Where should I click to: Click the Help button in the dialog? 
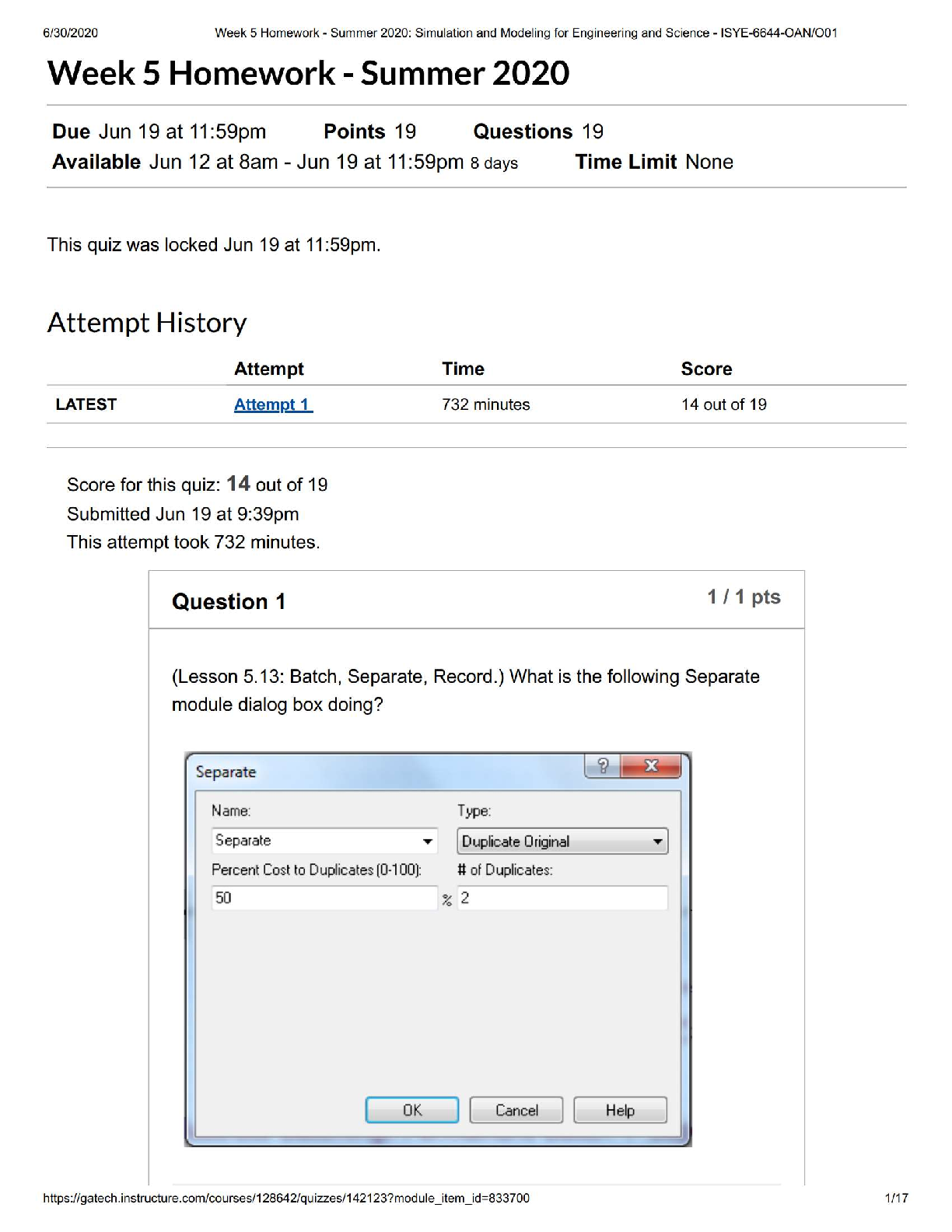point(620,1111)
